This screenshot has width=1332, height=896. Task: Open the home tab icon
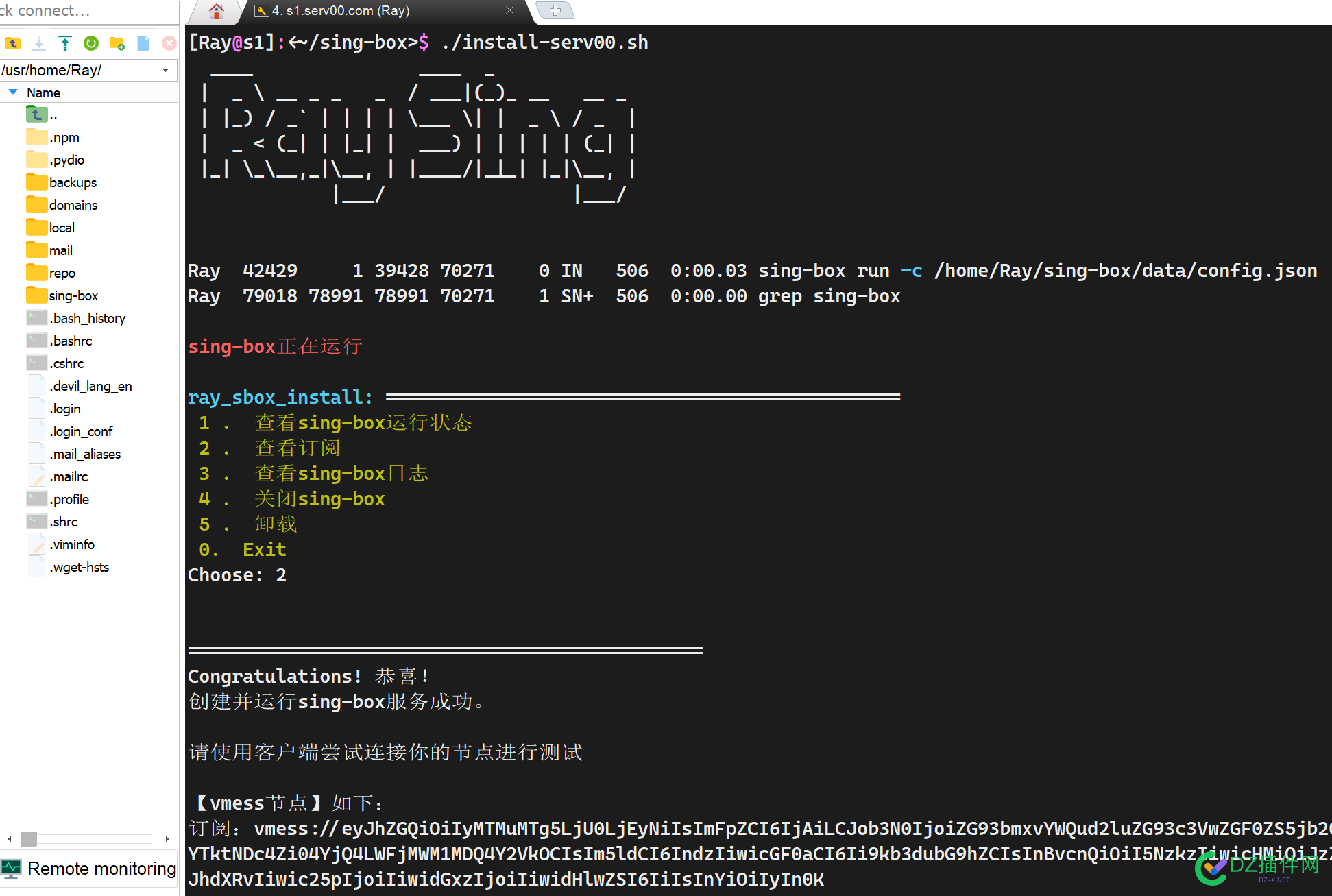click(217, 11)
